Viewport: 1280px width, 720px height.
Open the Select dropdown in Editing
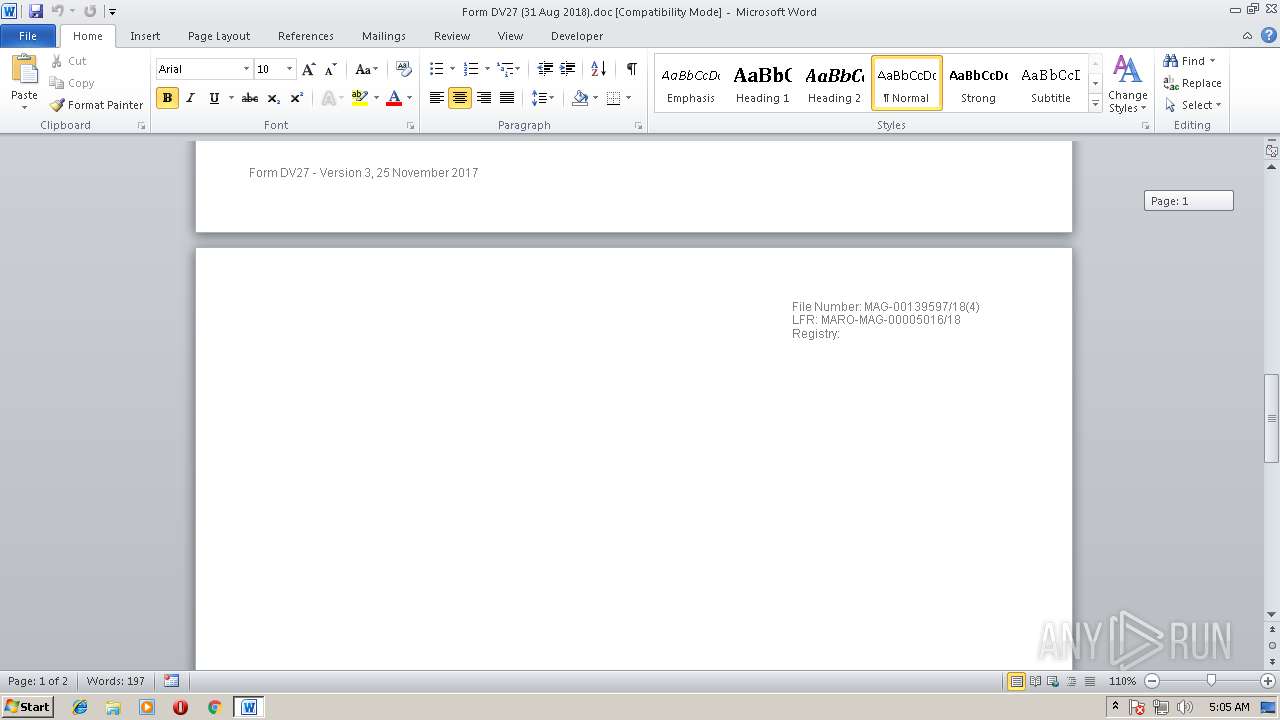coord(1192,105)
